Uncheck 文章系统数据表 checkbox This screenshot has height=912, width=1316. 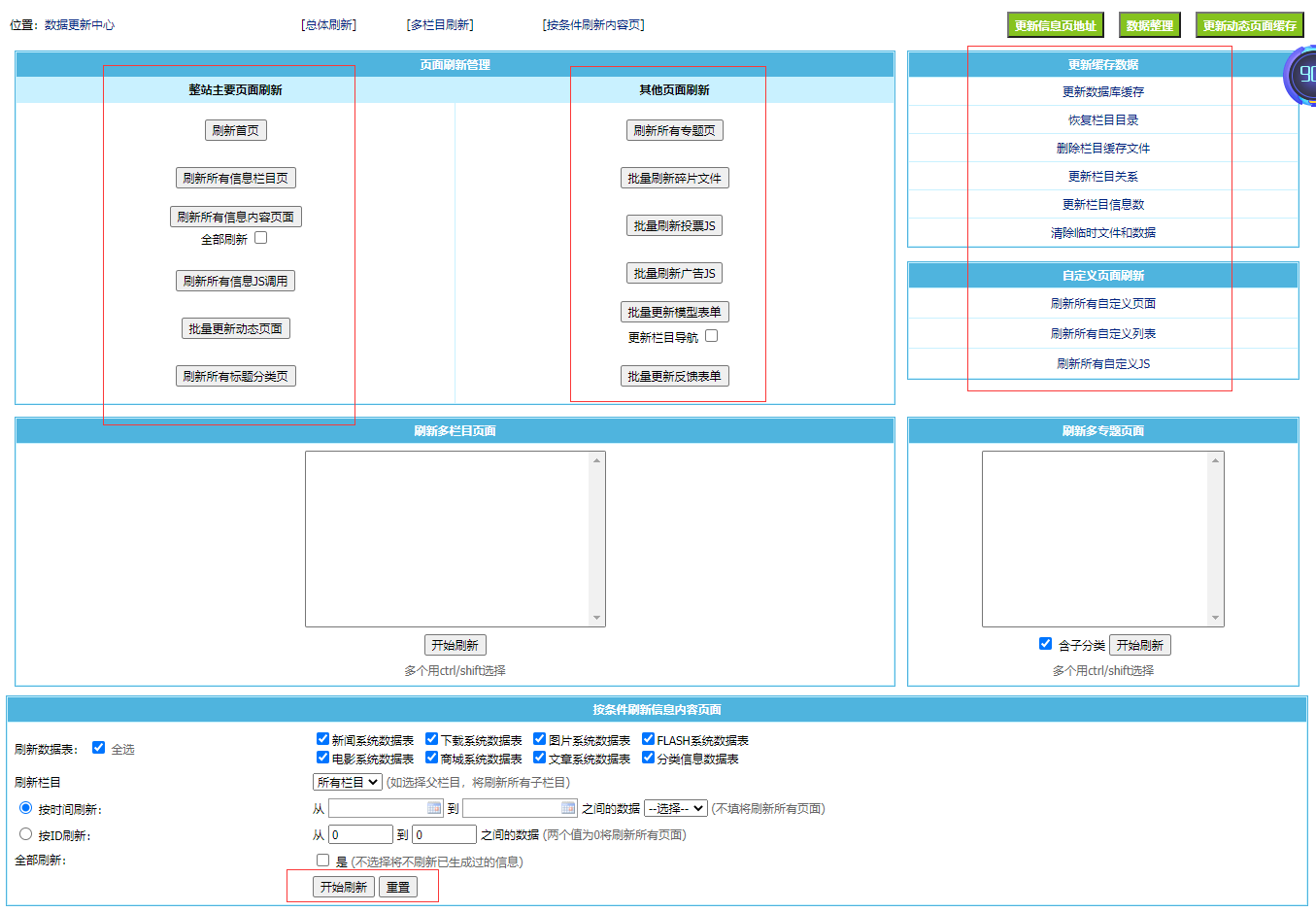tap(539, 758)
